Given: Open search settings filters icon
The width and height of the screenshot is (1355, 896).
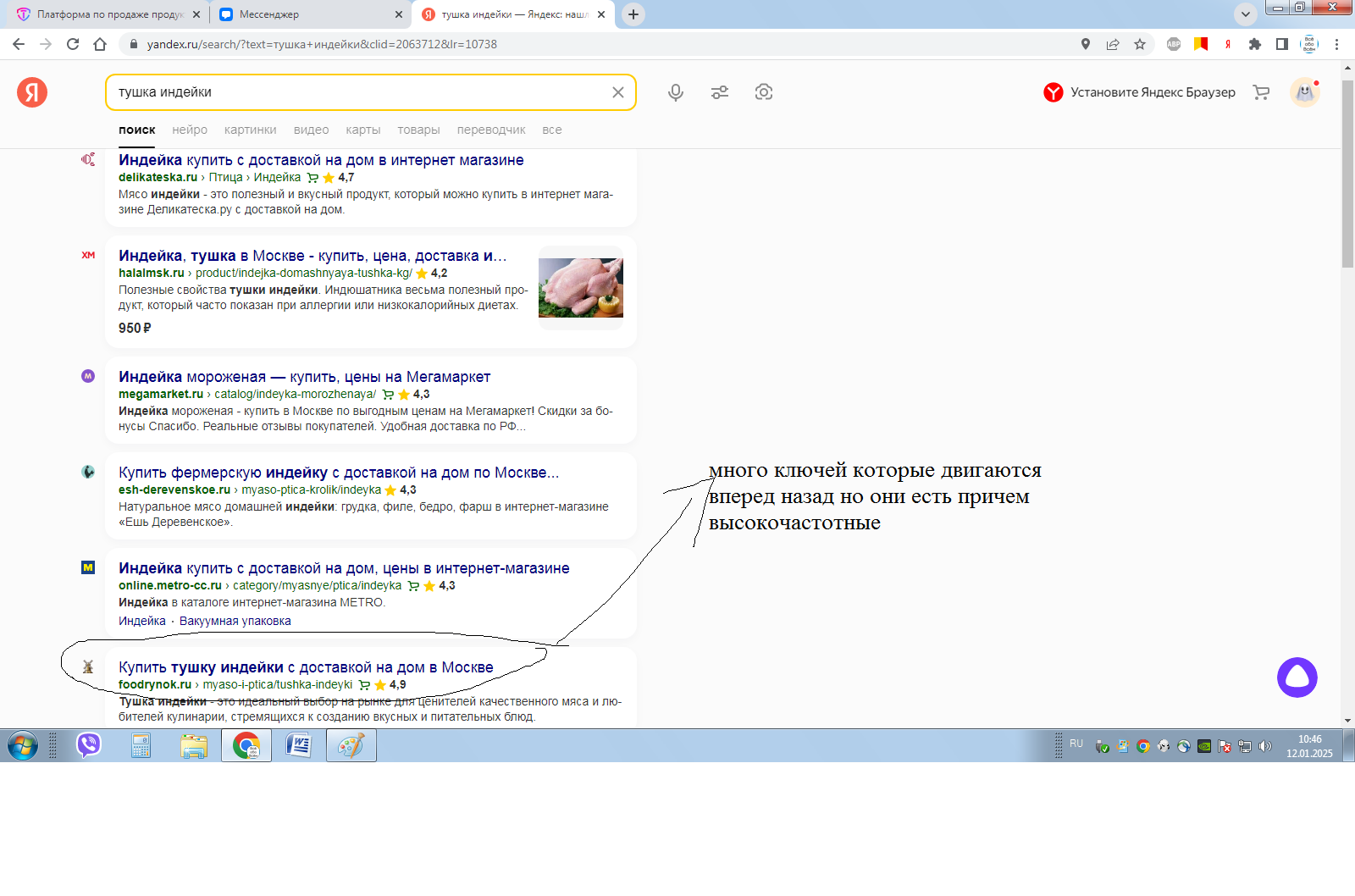Looking at the screenshot, I should point(720,92).
